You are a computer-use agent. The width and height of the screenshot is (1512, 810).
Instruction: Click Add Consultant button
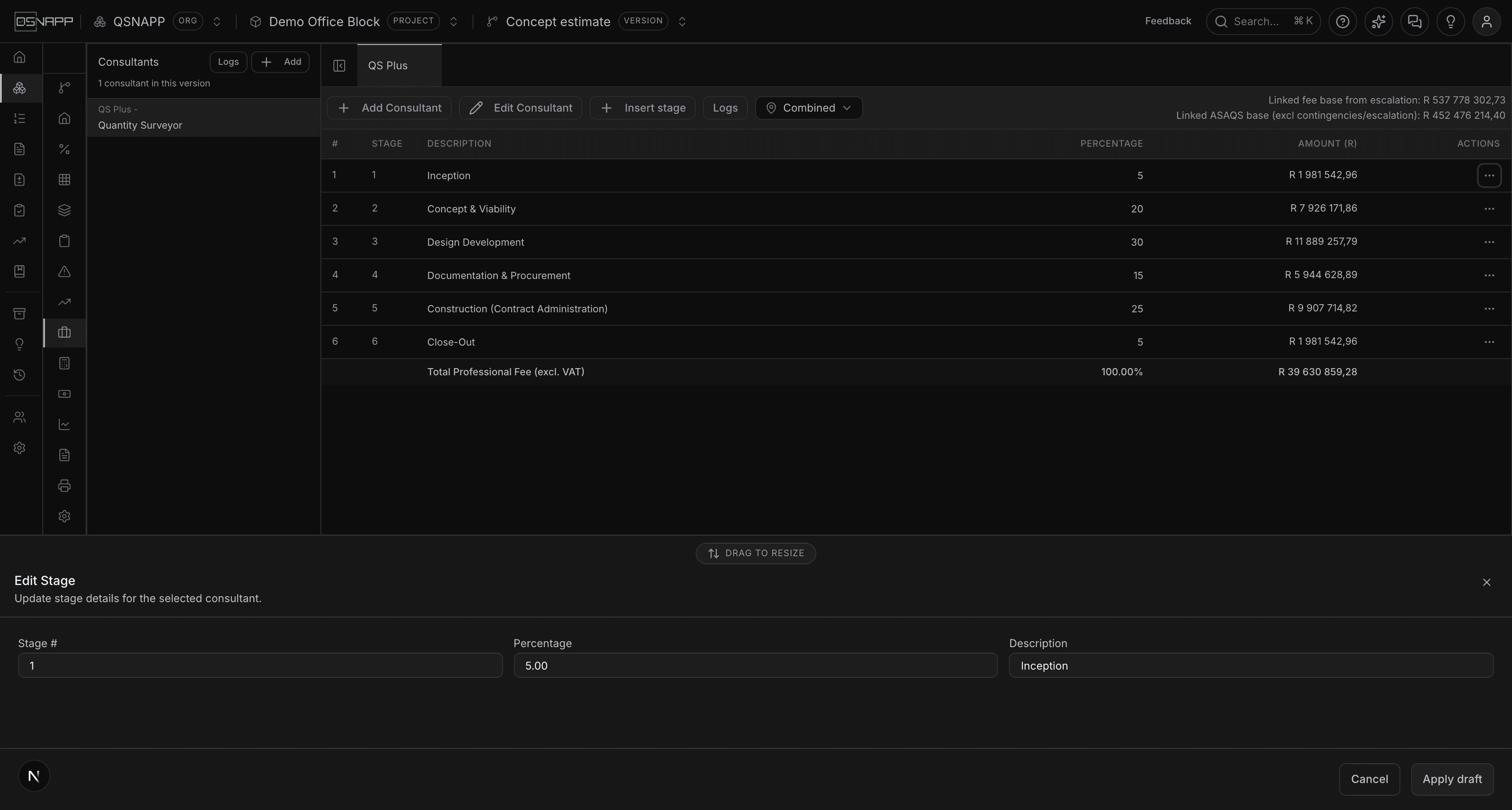pyautogui.click(x=389, y=108)
